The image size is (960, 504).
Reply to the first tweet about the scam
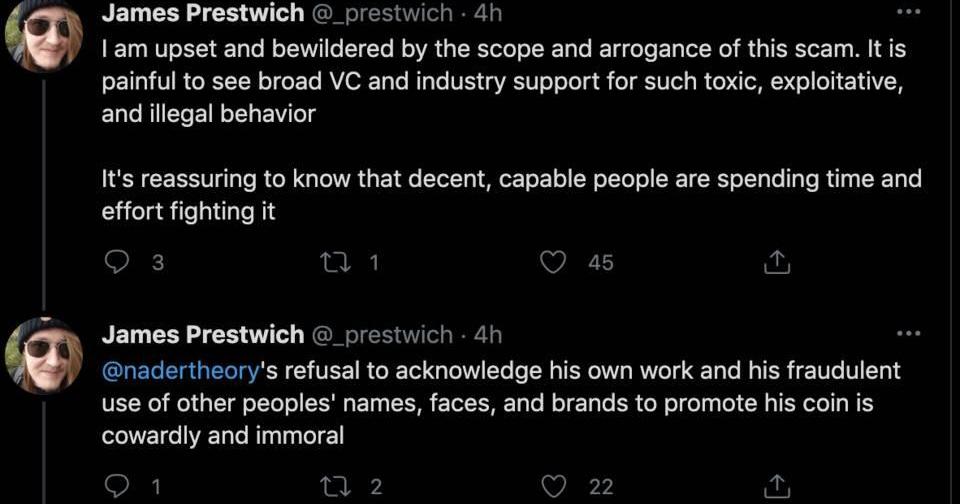(118, 262)
